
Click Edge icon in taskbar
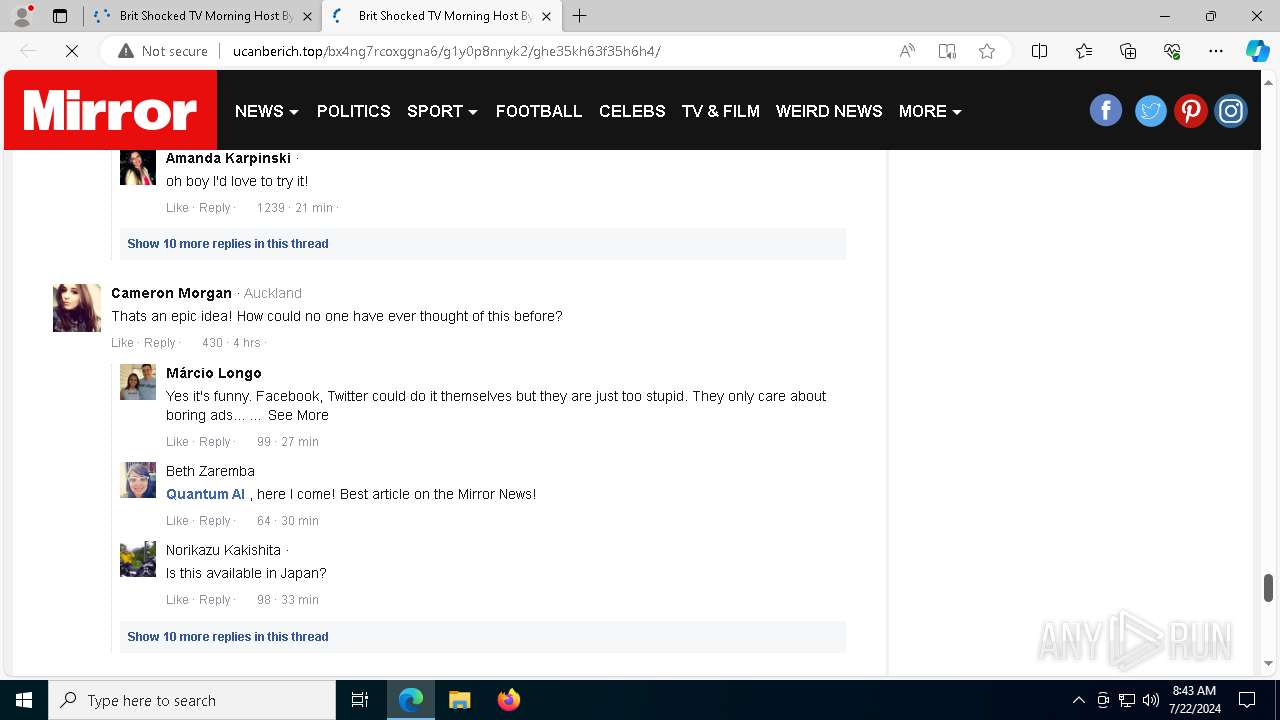coord(411,700)
